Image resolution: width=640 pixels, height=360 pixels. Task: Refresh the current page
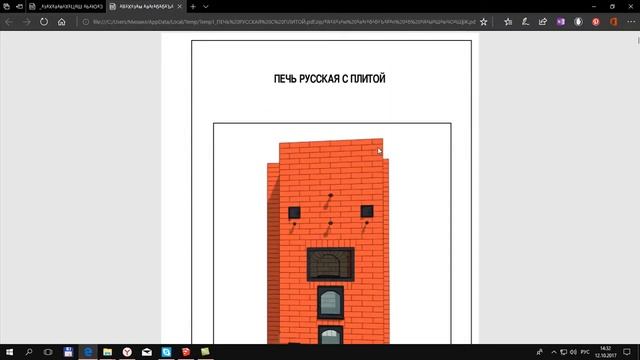[x=44, y=22]
